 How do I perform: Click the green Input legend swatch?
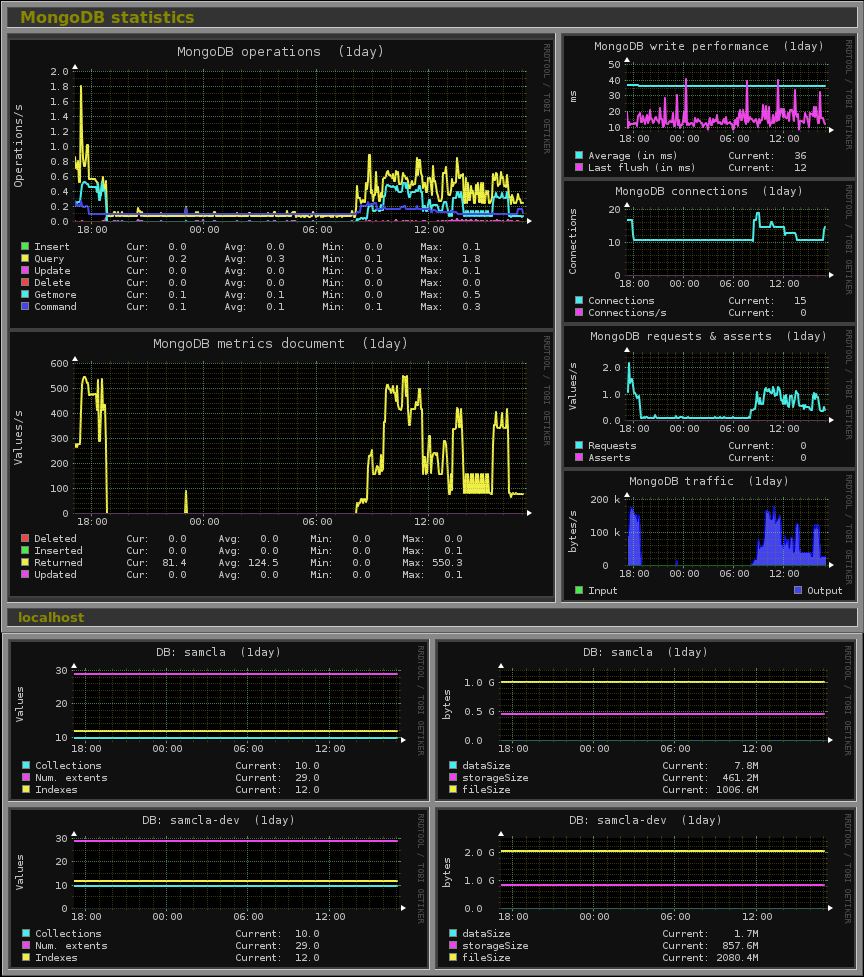[579, 591]
